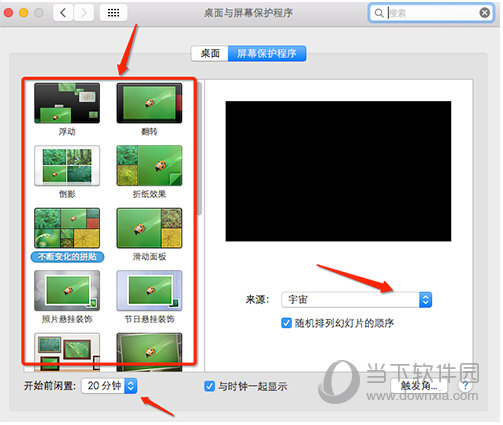The height and width of the screenshot is (425, 503).
Task: Click the 滑动面板 label text
Action: 149,256
